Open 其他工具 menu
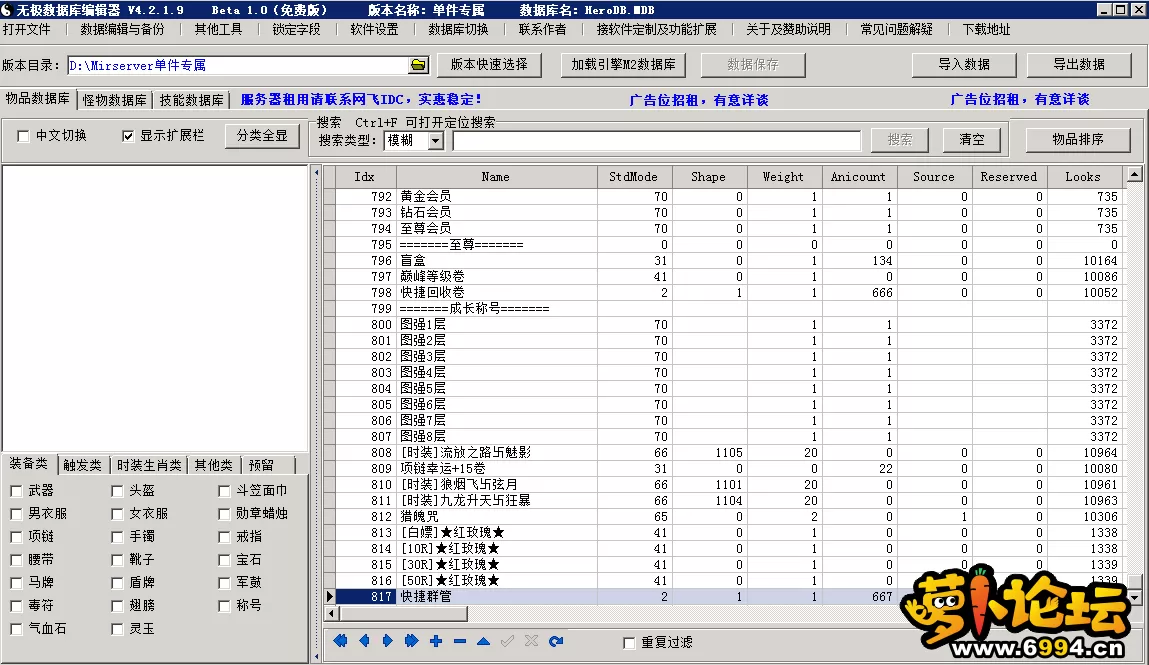Screen dimensions: 1149x665 (x=218, y=29)
